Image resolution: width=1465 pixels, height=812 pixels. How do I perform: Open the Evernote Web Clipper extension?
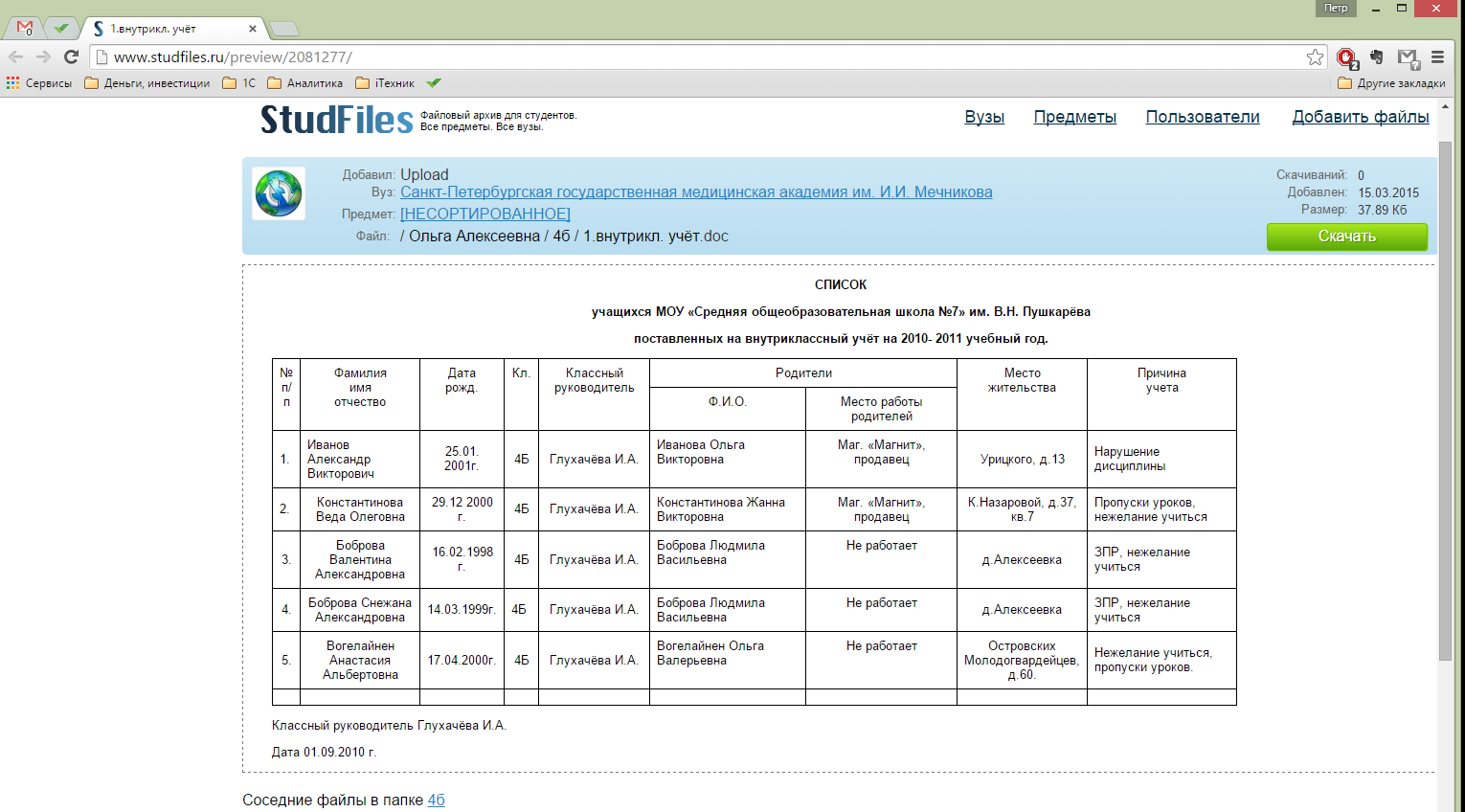coord(1377,57)
